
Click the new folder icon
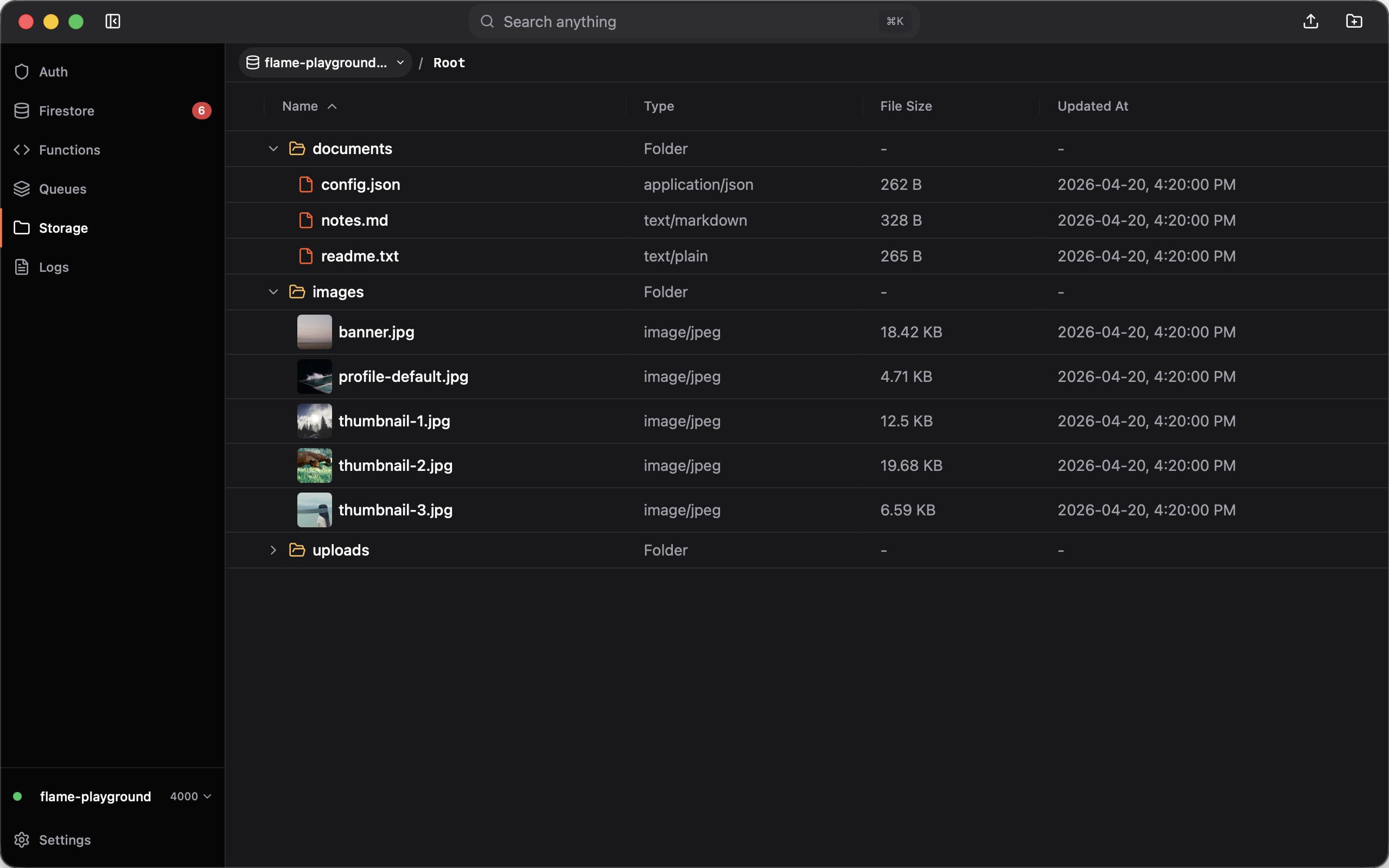pyautogui.click(x=1354, y=22)
